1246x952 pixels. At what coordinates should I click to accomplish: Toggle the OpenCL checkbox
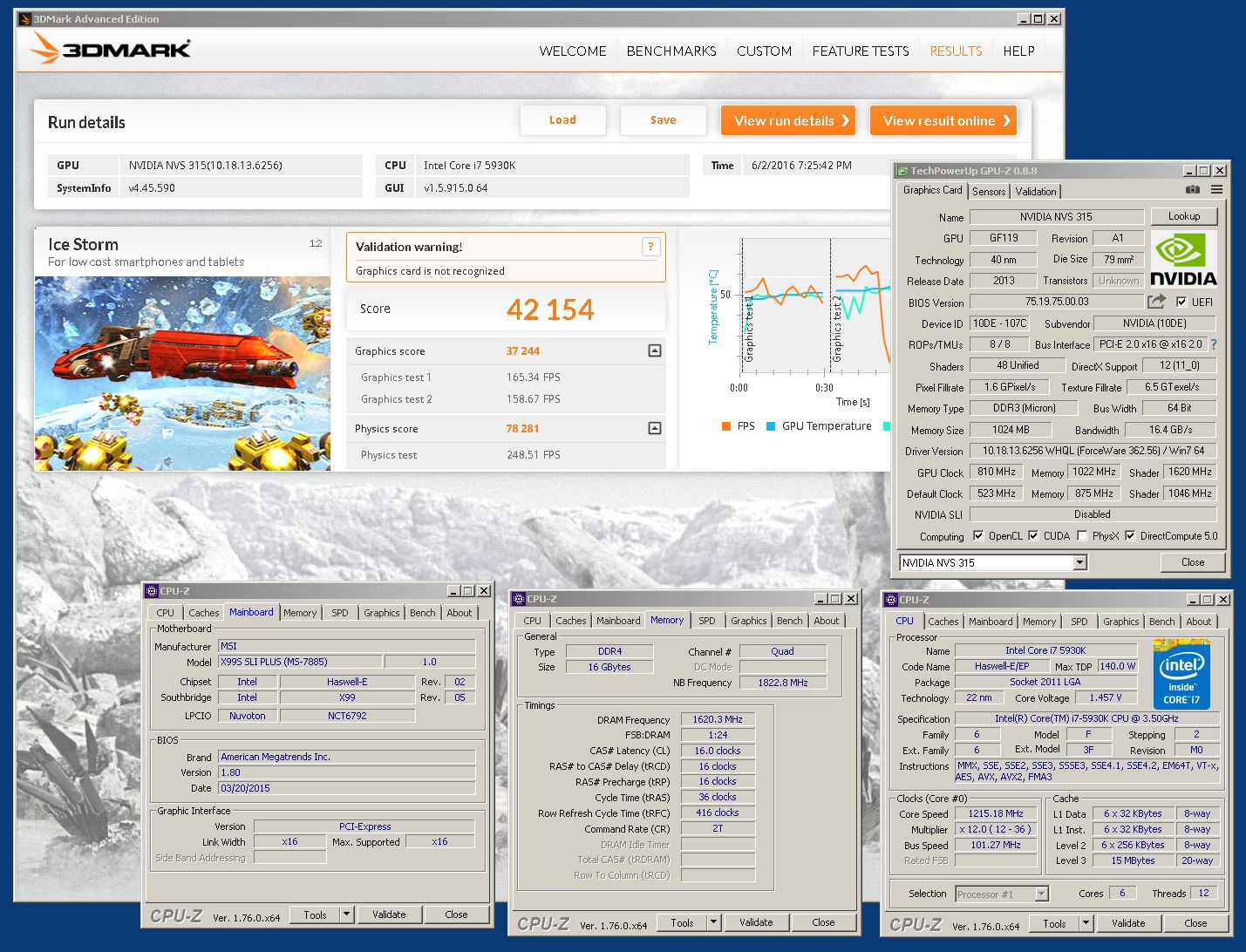coord(978,535)
